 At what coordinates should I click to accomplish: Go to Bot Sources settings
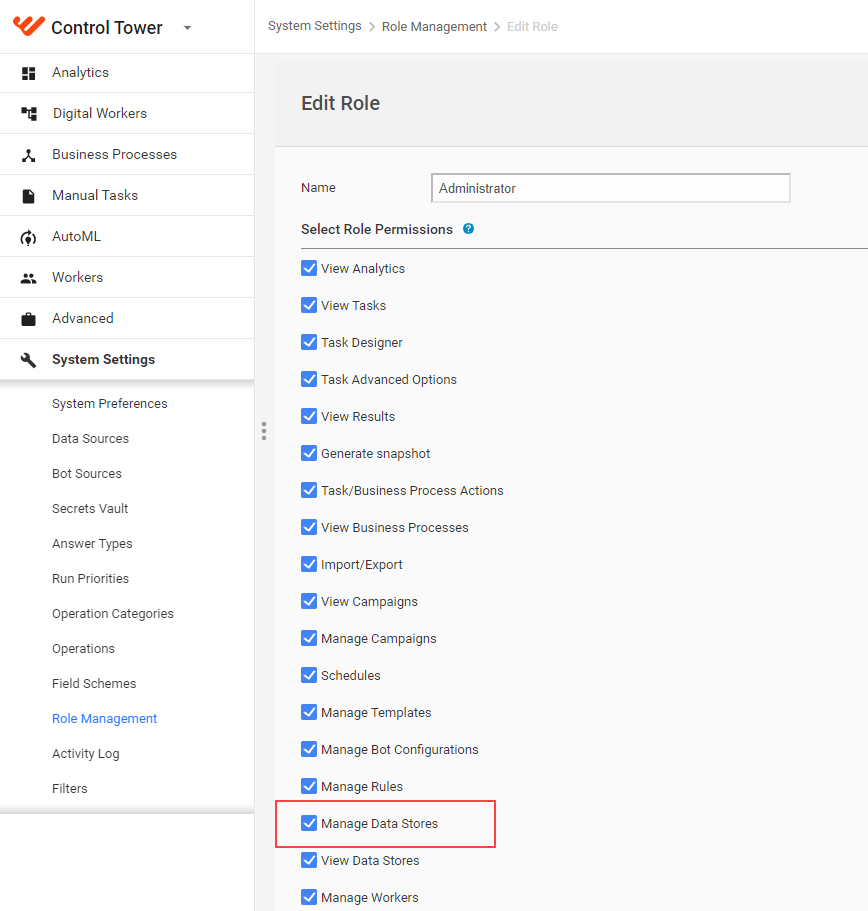[x=87, y=474]
